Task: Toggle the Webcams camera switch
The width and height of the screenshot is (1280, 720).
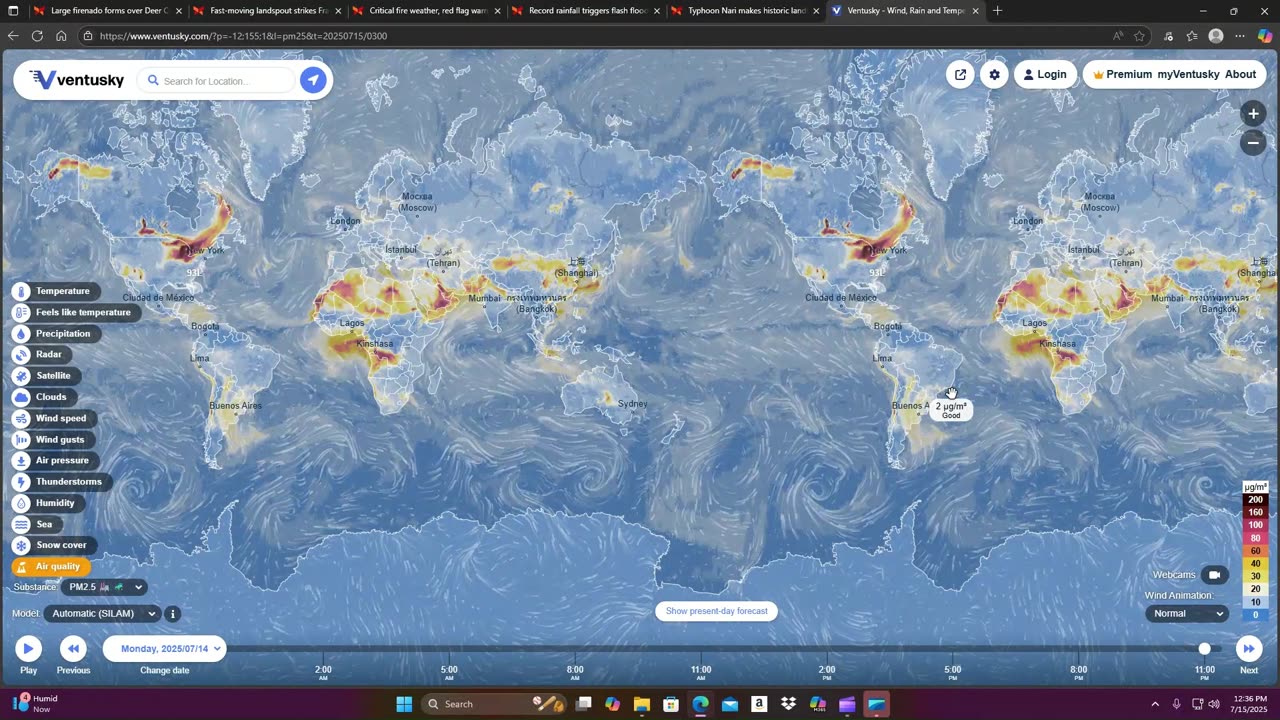Action: (1214, 575)
